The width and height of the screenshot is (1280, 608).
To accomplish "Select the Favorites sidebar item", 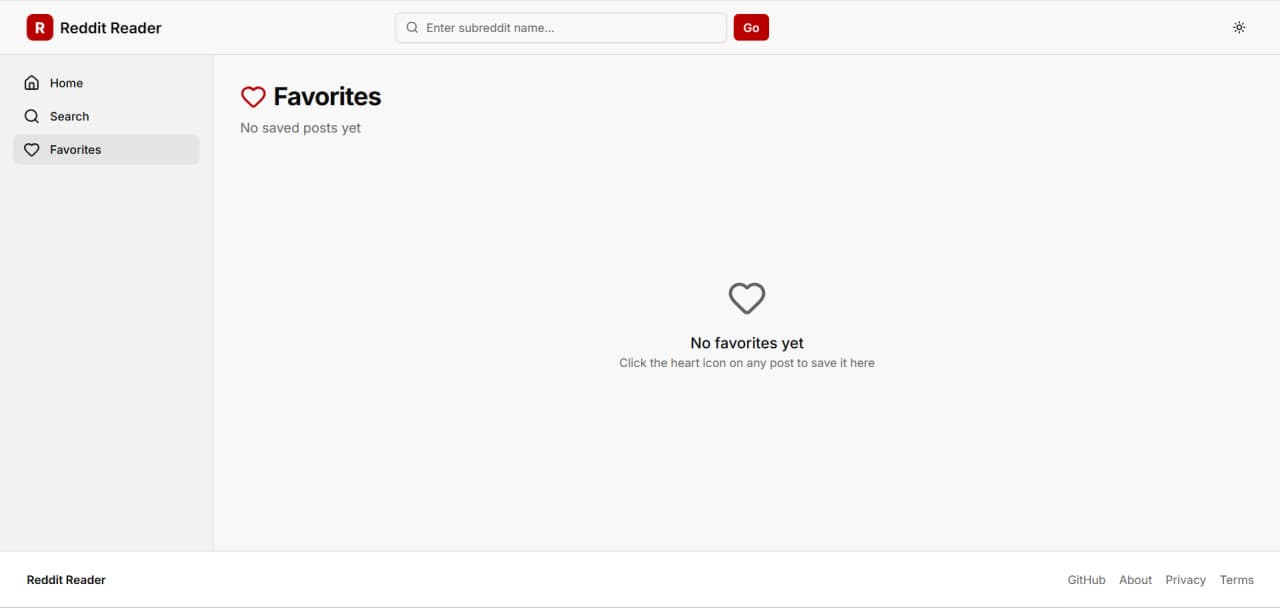I will tap(106, 150).
